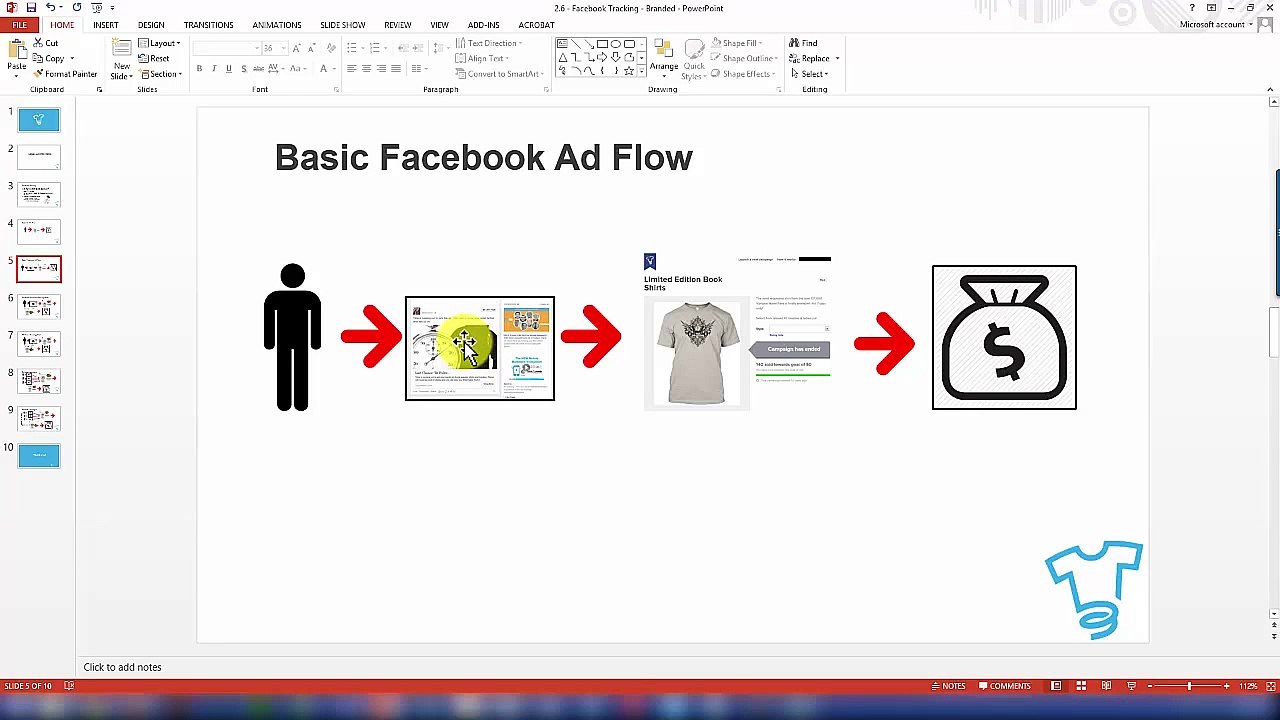Click Find in the Editing group

(803, 43)
